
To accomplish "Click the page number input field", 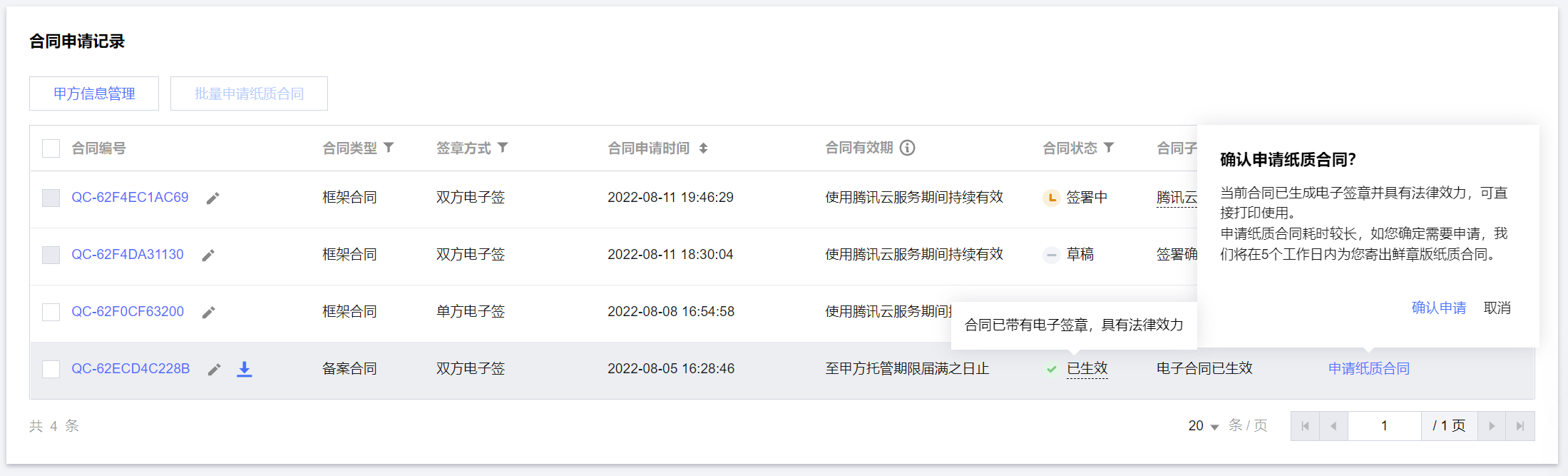I will pyautogui.click(x=1384, y=426).
